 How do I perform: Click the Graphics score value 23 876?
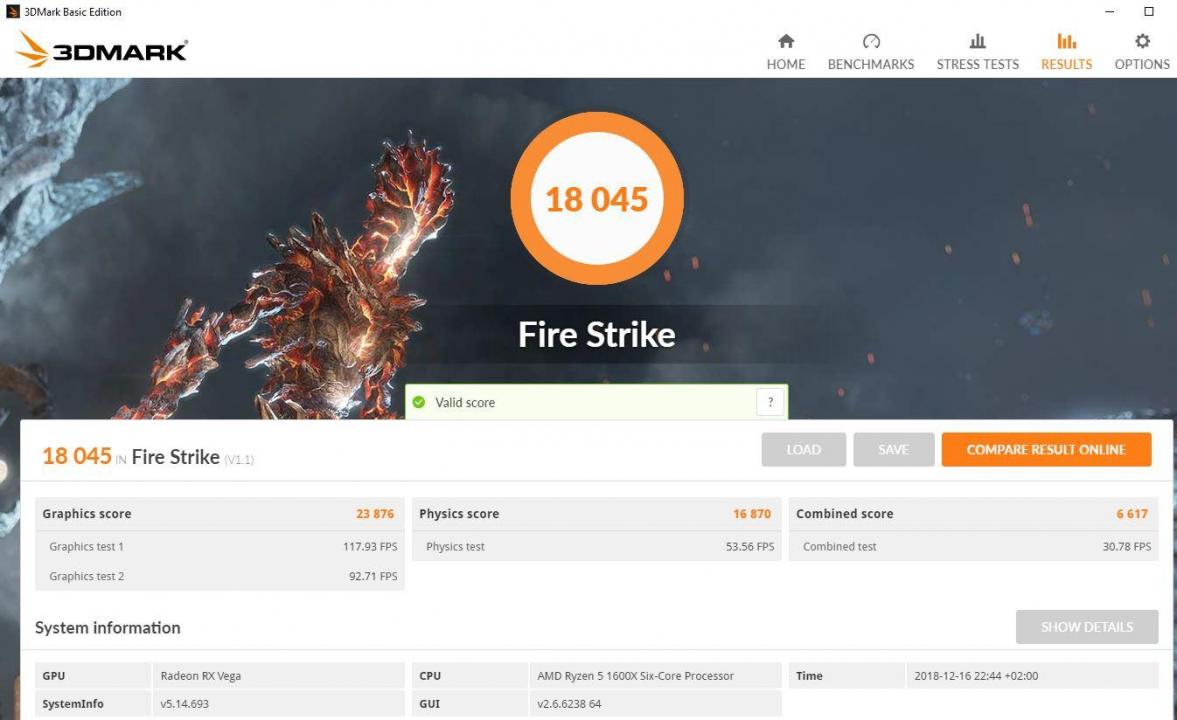click(375, 513)
